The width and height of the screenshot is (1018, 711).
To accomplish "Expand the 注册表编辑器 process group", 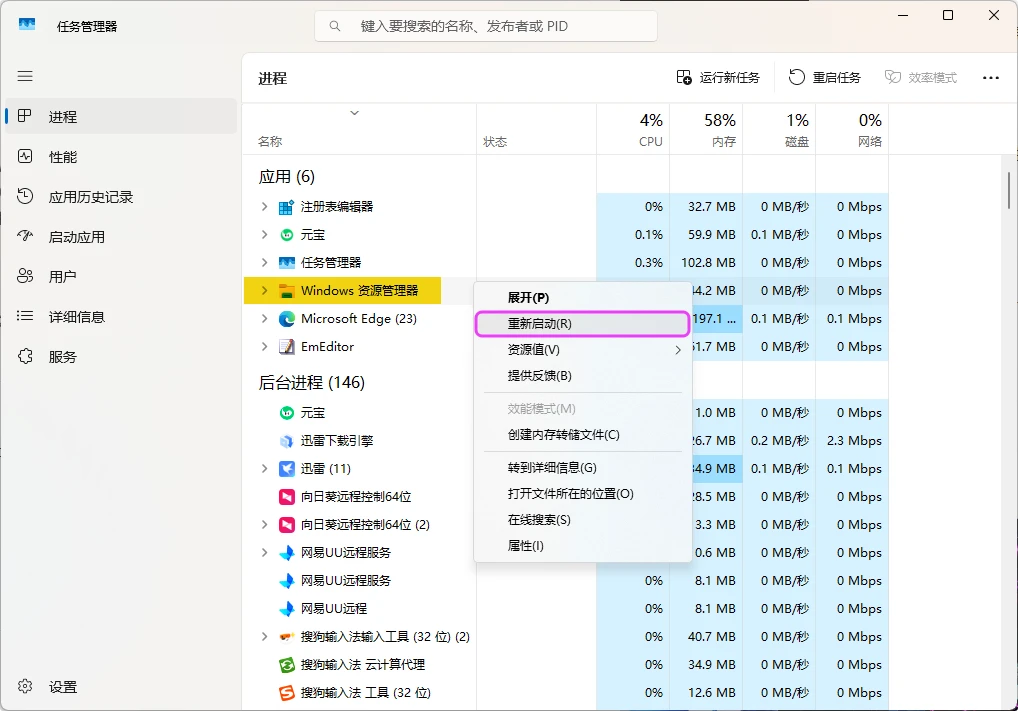I will click(x=264, y=206).
